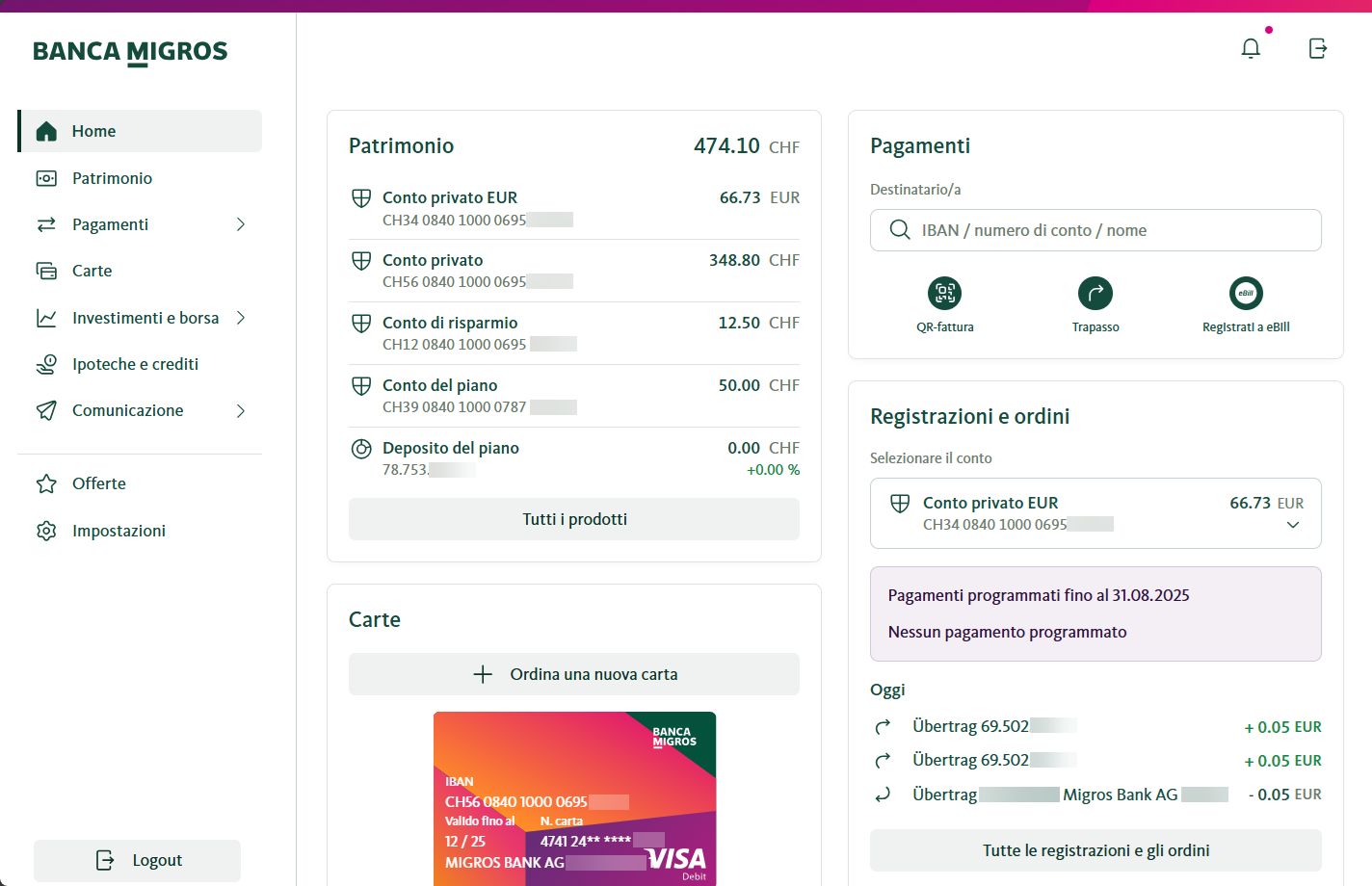Click the Logout button at sidebar bottom
1372x886 pixels.
pyautogui.click(x=137, y=861)
